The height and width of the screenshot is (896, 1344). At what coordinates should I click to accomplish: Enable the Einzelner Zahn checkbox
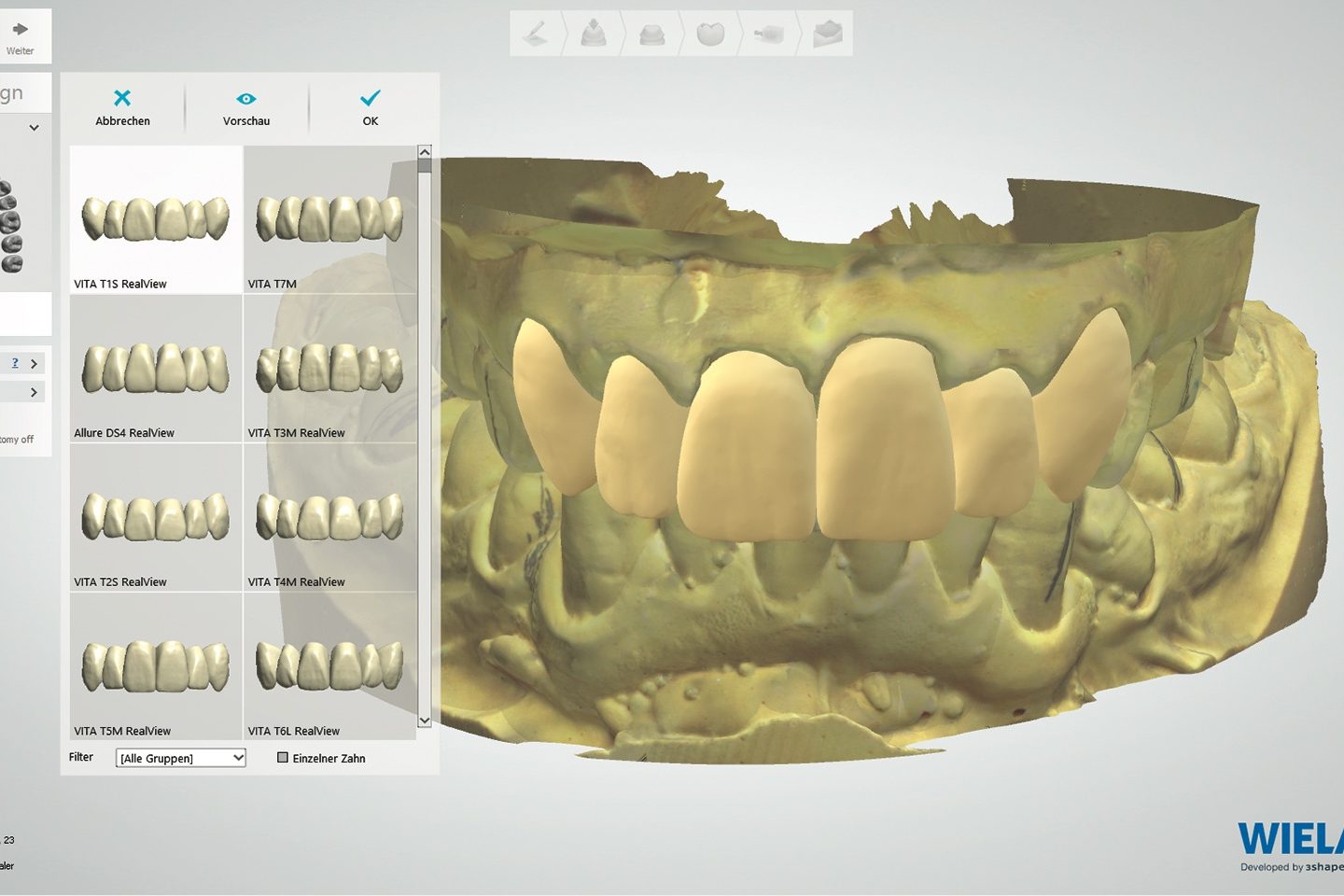pos(283,758)
